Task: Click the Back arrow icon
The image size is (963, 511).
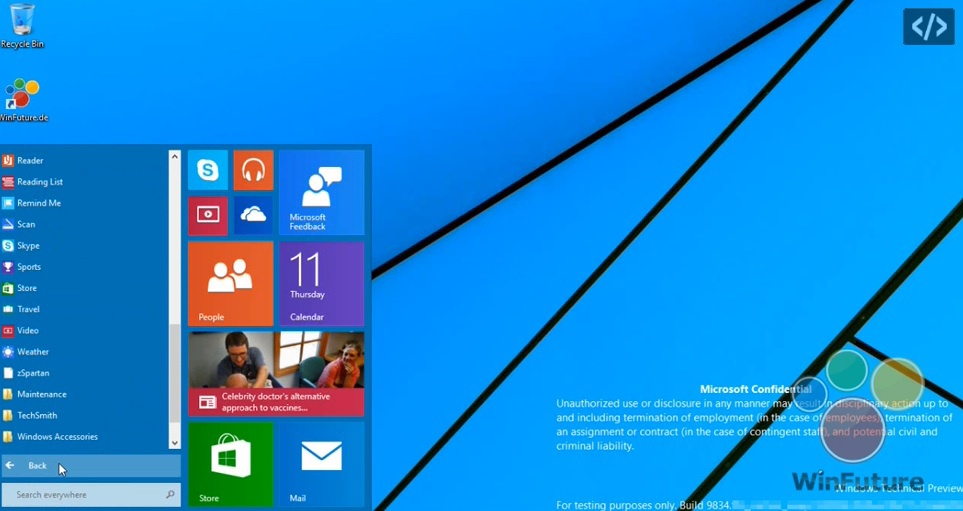Action: click(10, 466)
